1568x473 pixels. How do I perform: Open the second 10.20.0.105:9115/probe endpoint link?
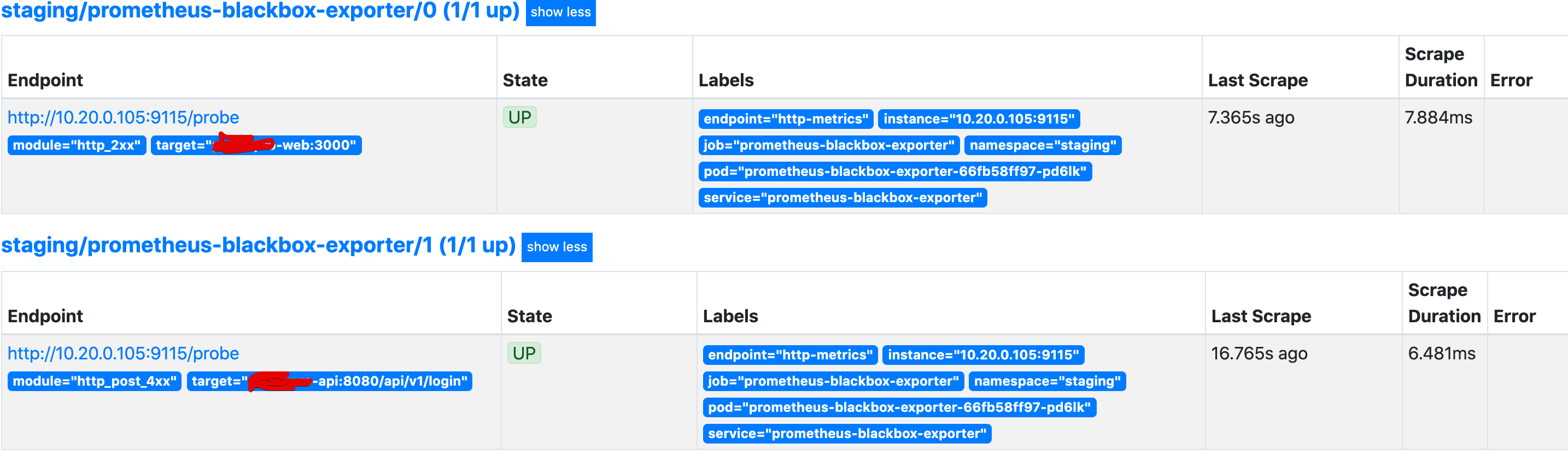(x=123, y=353)
